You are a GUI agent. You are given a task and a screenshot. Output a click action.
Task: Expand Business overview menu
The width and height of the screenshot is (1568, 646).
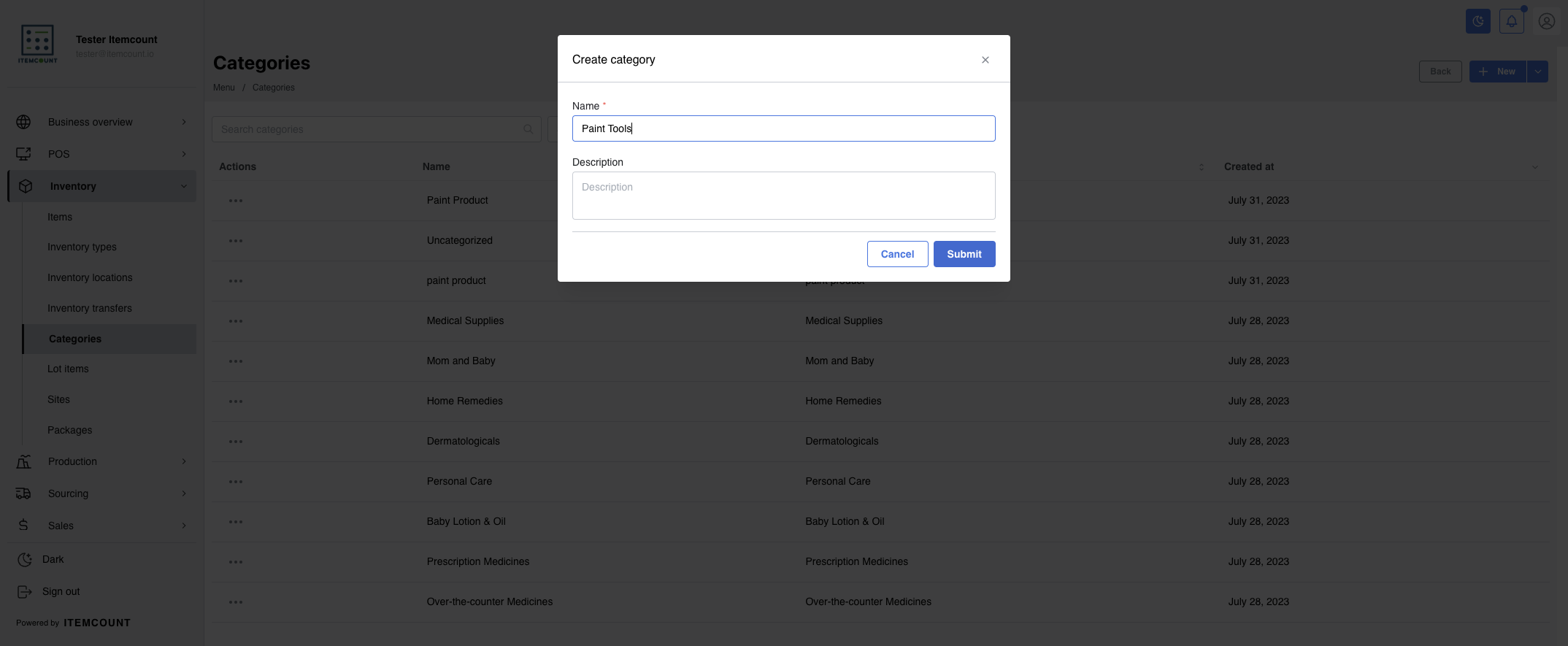102,122
